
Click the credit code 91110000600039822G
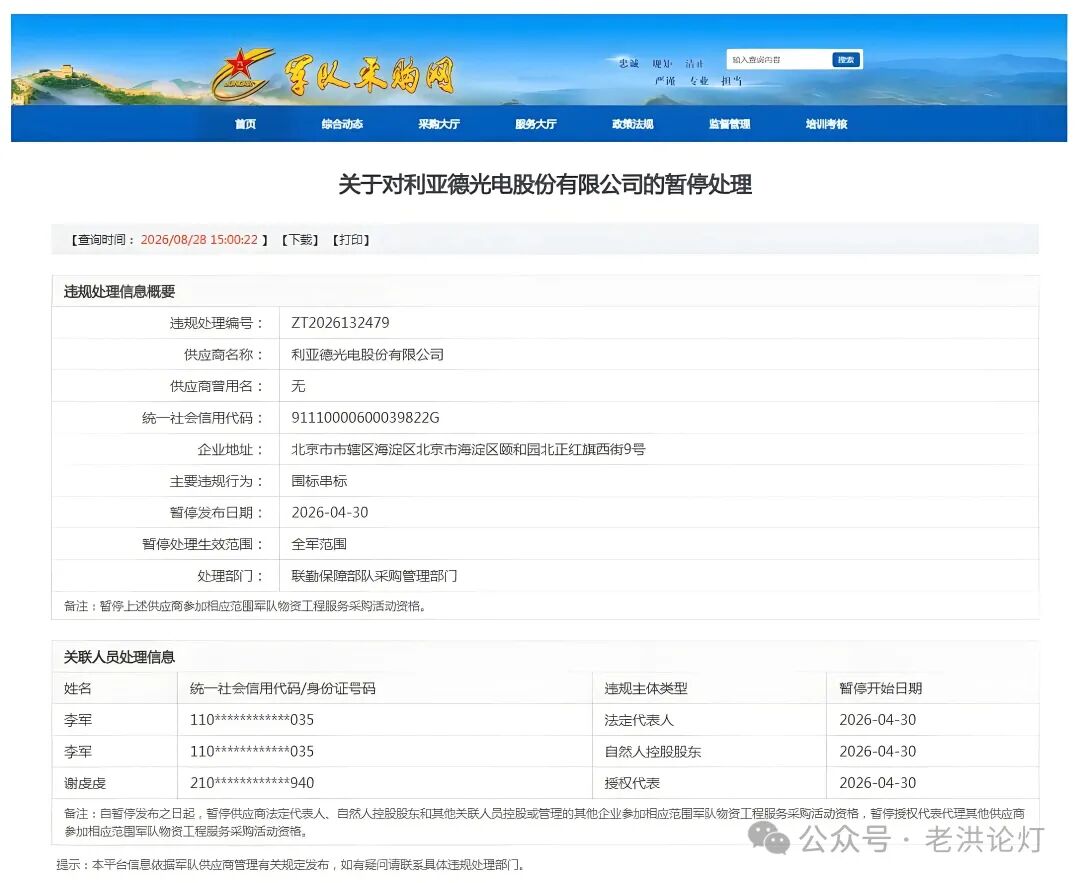coord(365,417)
